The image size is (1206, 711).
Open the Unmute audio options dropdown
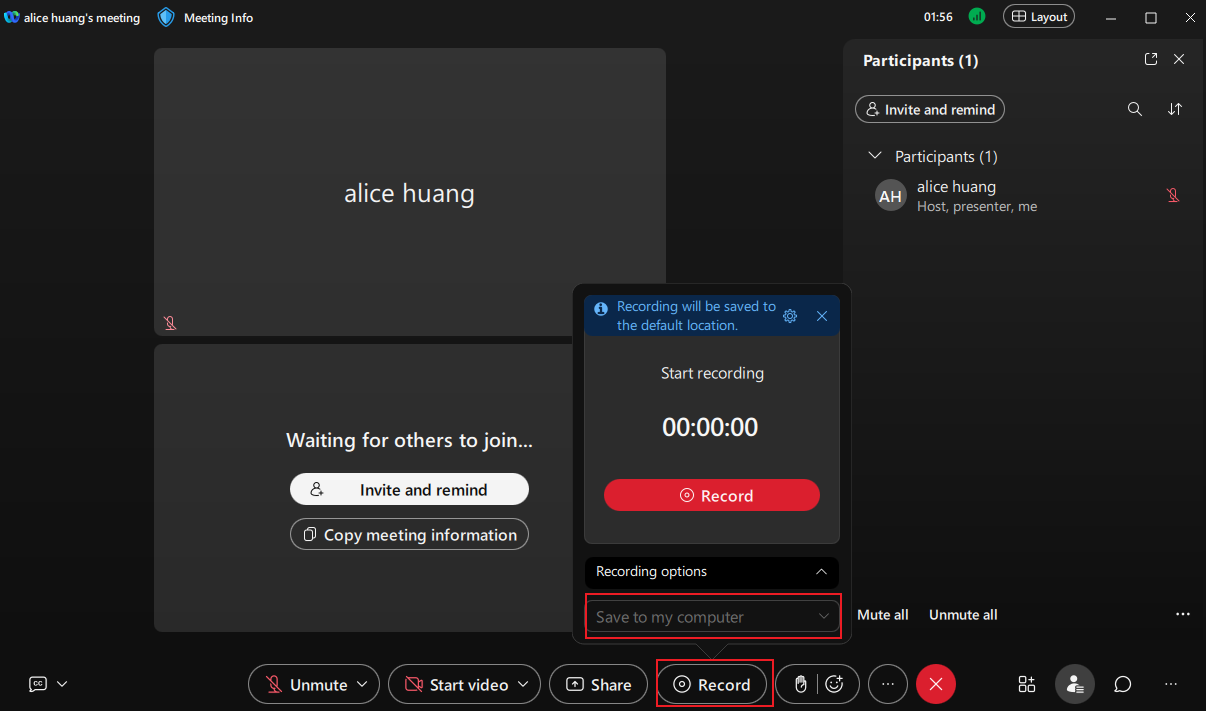point(360,684)
